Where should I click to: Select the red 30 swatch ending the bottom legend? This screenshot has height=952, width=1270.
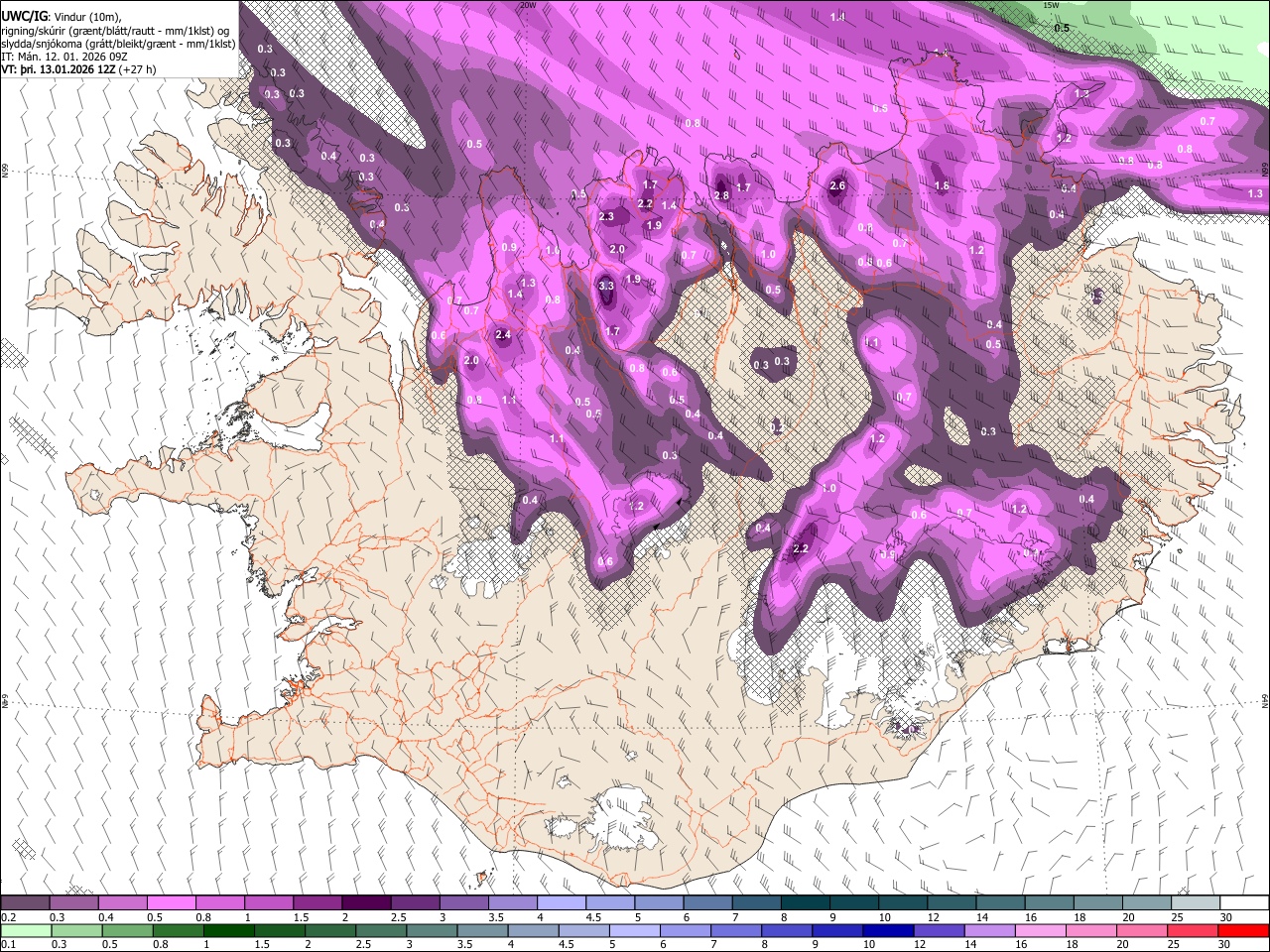click(1242, 930)
